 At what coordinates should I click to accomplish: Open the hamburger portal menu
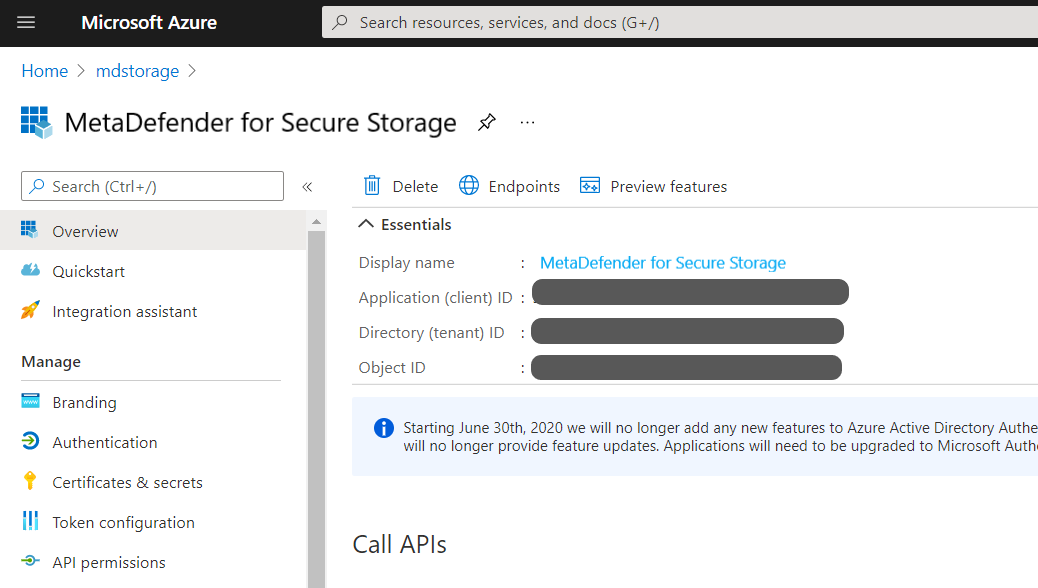(x=26, y=23)
